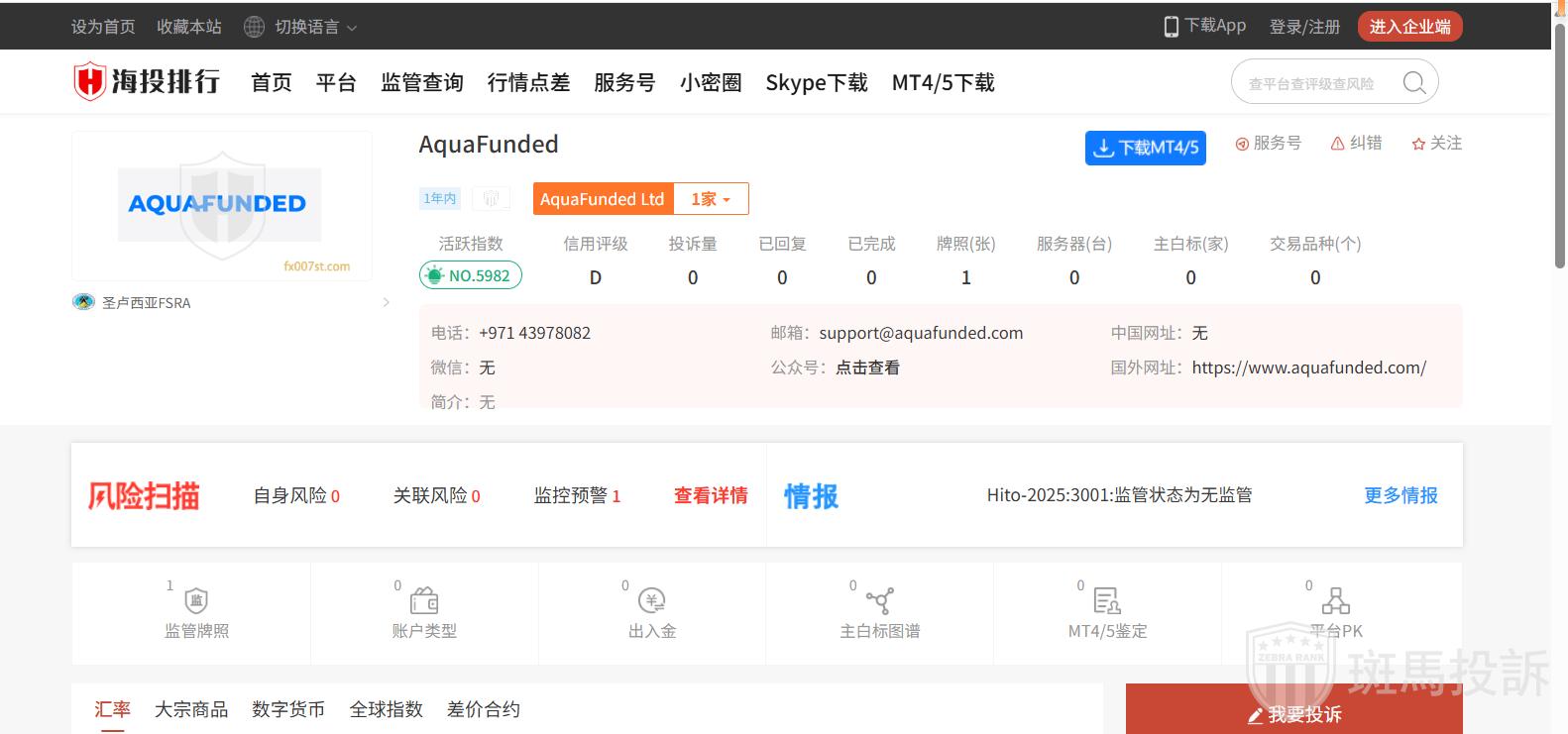This screenshot has width=1568, height=734.
Task: Open the 查看详情 risk details link
Action: pos(711,495)
